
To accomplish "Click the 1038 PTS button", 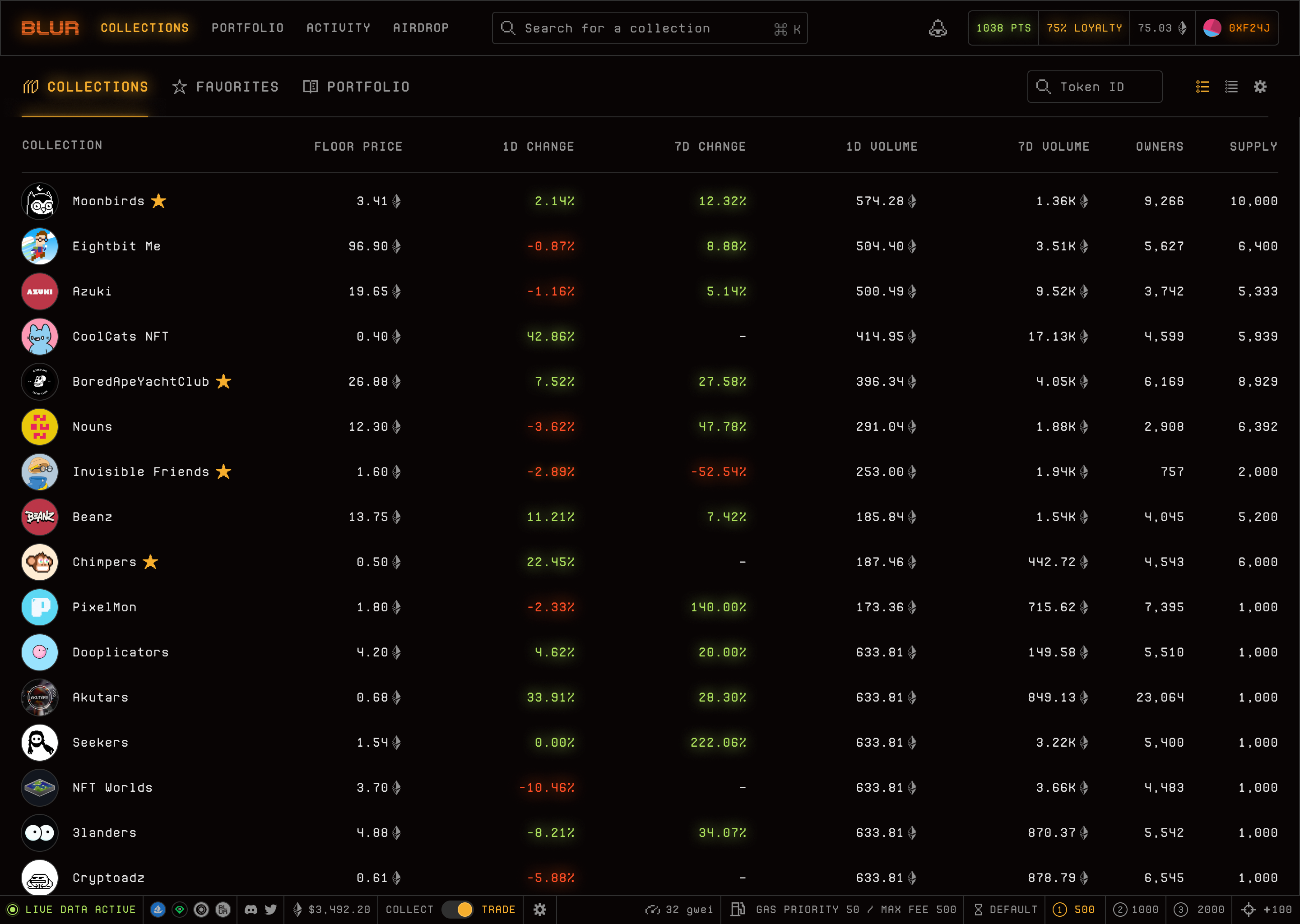I will (x=1003, y=28).
